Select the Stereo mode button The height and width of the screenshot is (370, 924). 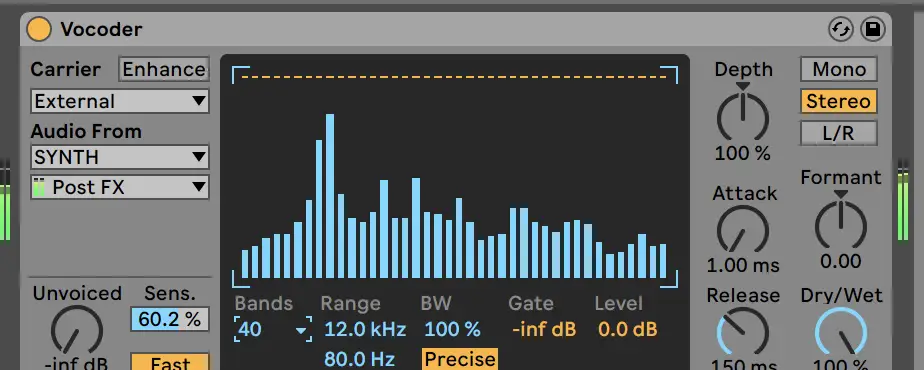(839, 101)
